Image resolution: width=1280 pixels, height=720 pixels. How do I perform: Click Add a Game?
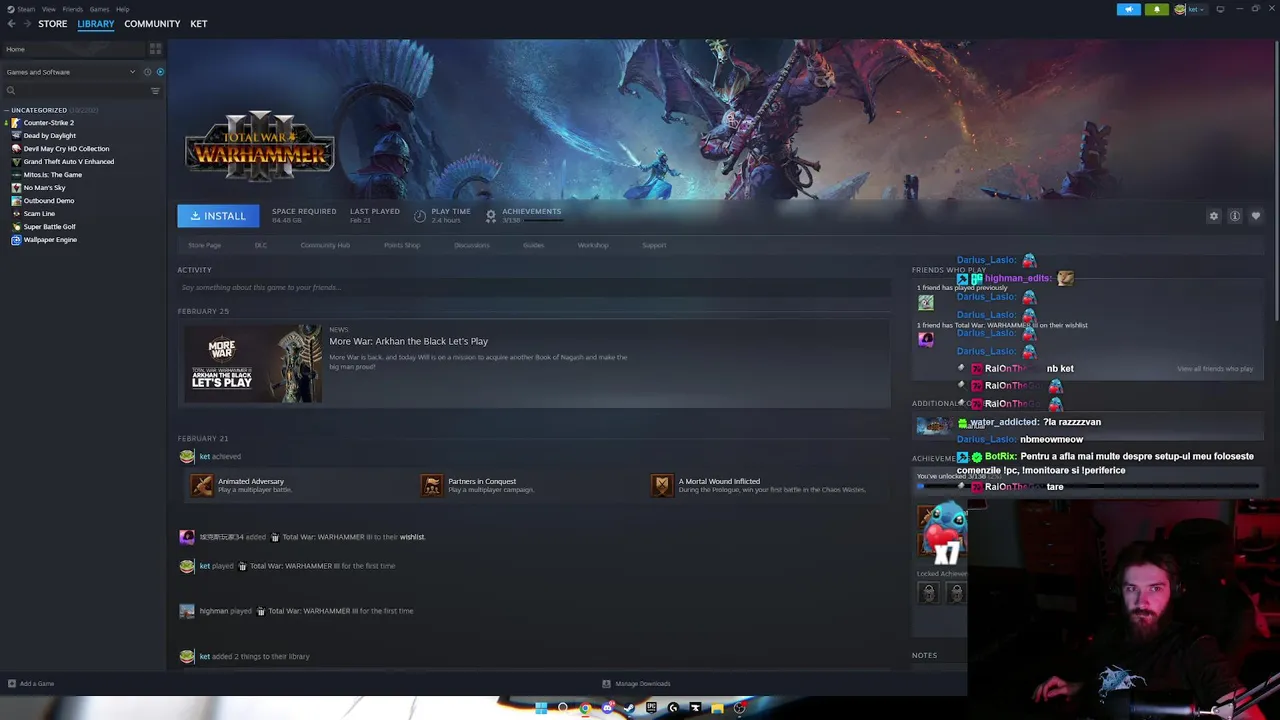[x=31, y=684]
